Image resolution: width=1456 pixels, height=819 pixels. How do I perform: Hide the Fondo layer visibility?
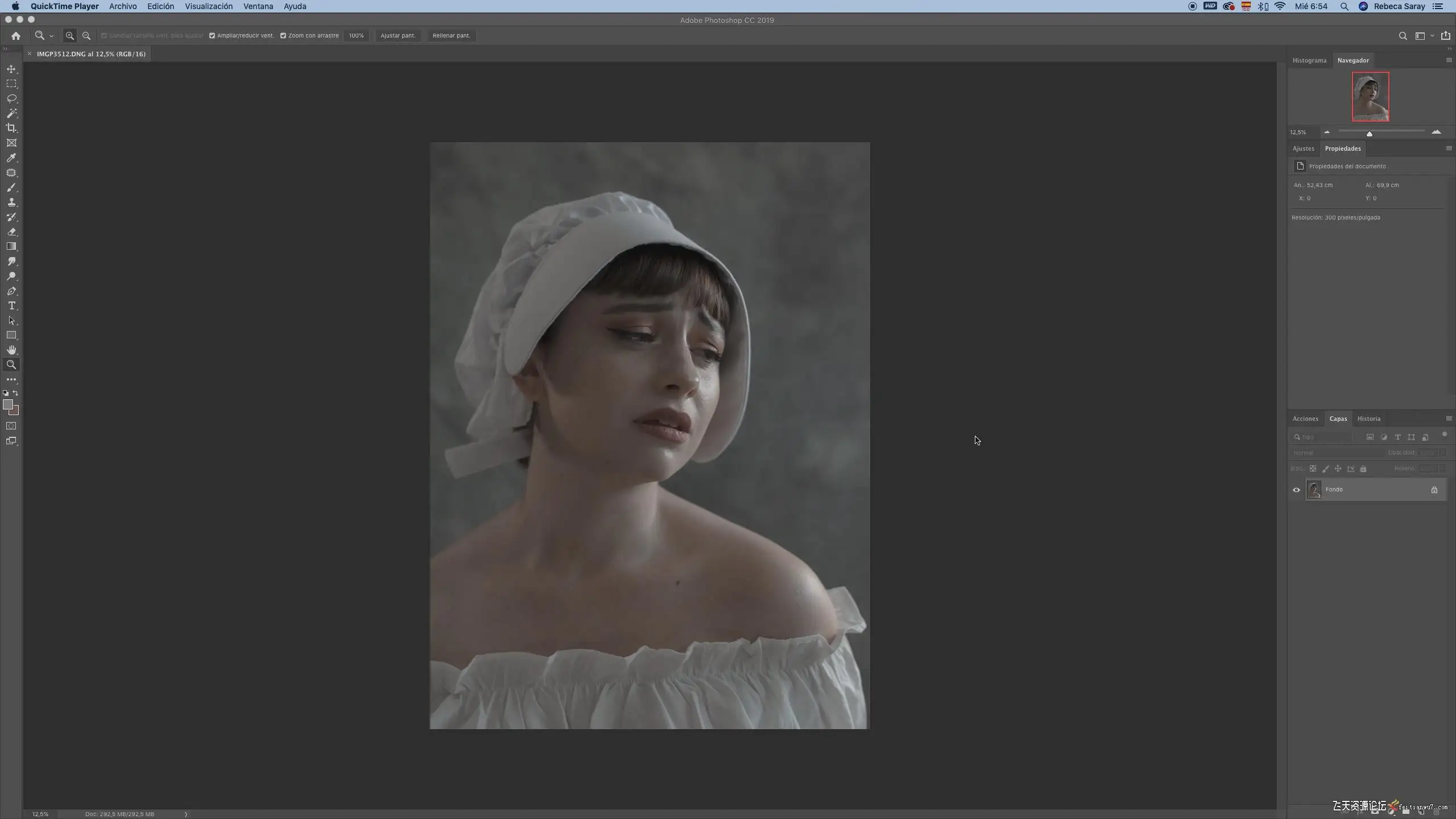click(1296, 490)
